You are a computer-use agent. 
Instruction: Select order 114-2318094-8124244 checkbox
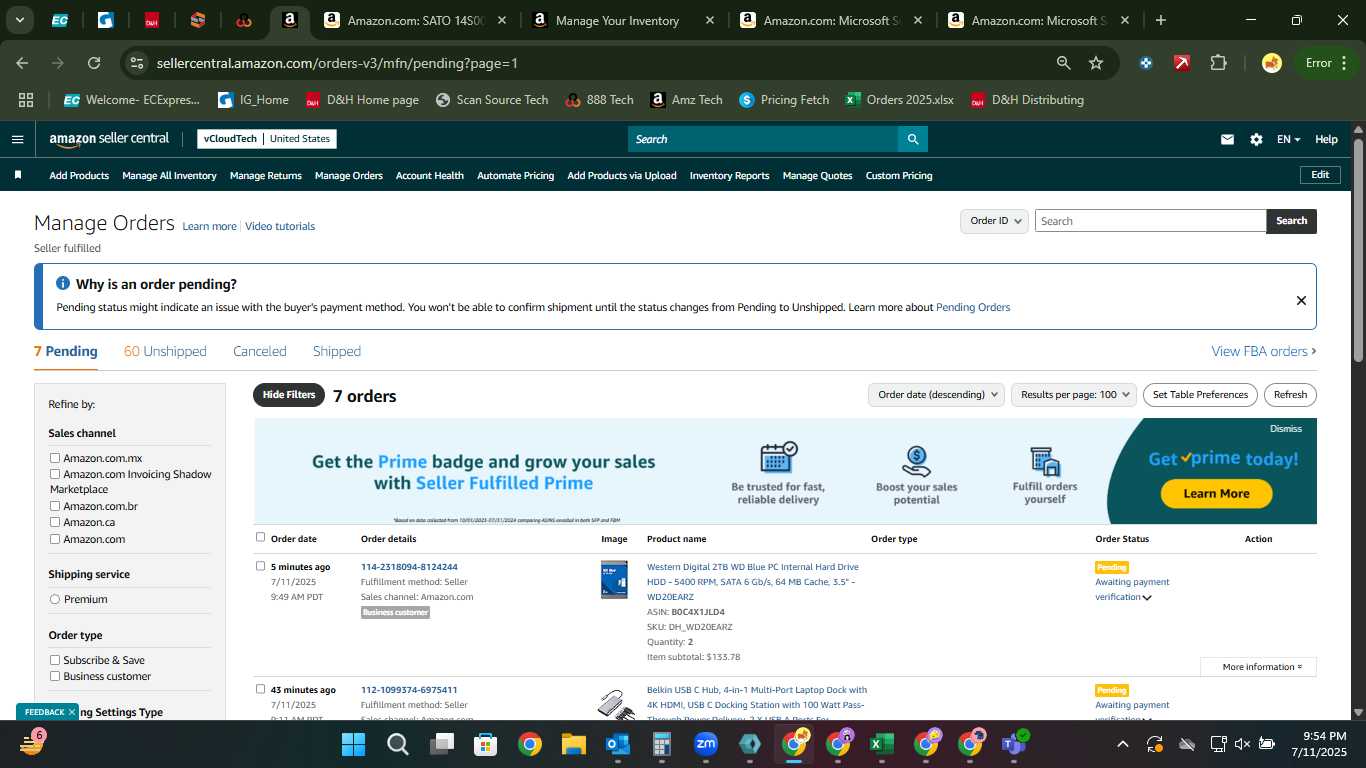pos(261,566)
